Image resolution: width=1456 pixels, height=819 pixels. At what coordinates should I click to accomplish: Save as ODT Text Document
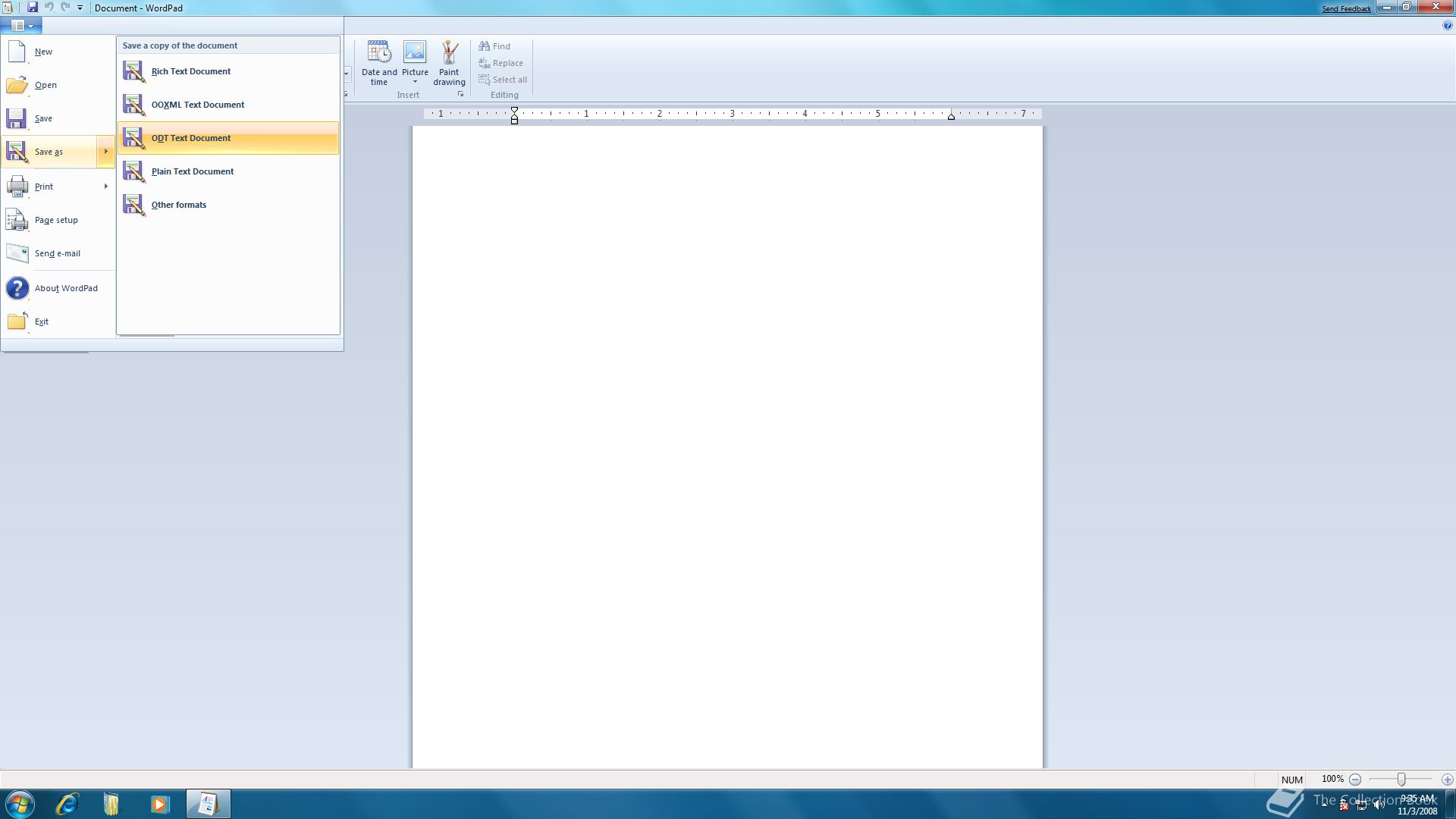coord(228,138)
